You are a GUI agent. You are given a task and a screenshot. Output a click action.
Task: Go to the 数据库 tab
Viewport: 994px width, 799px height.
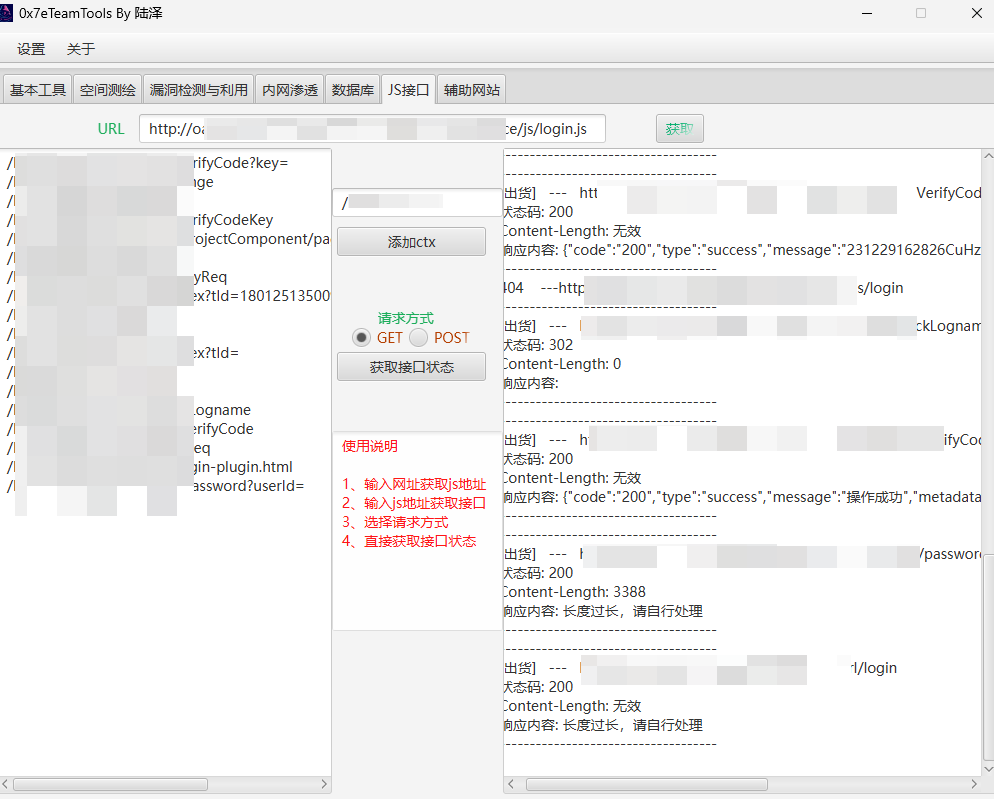tap(353, 90)
